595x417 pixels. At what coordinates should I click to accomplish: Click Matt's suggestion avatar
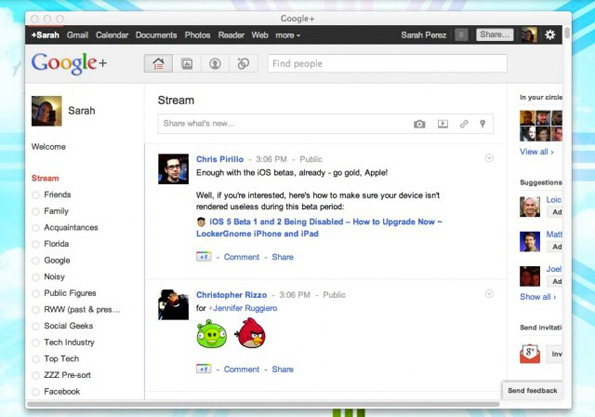click(x=530, y=242)
